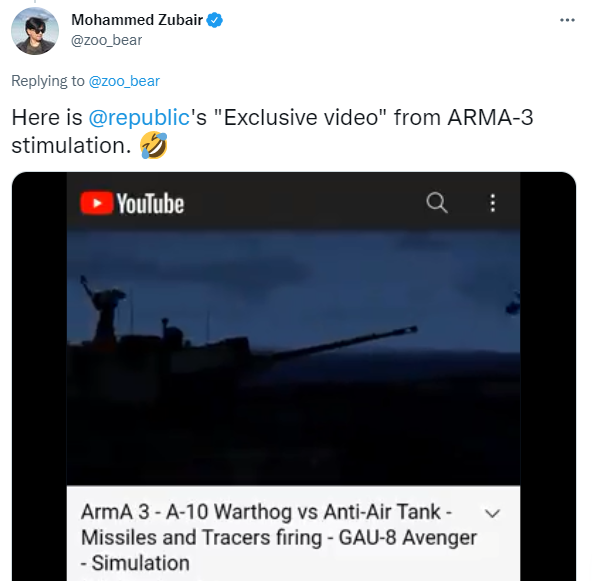Click the helicopter at the video's right edge

coord(513,304)
